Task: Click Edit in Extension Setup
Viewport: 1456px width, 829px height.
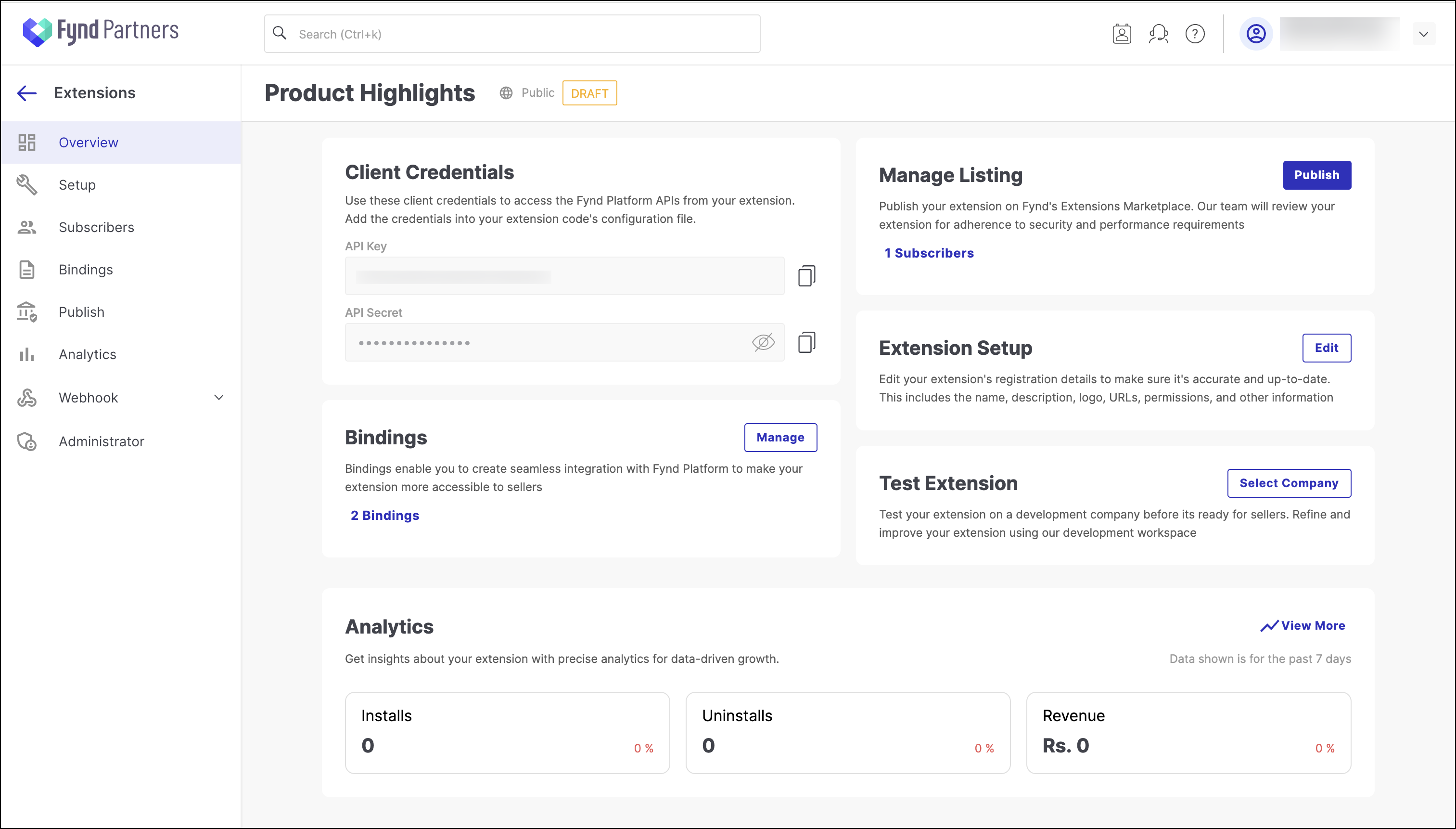Action: [x=1326, y=348]
